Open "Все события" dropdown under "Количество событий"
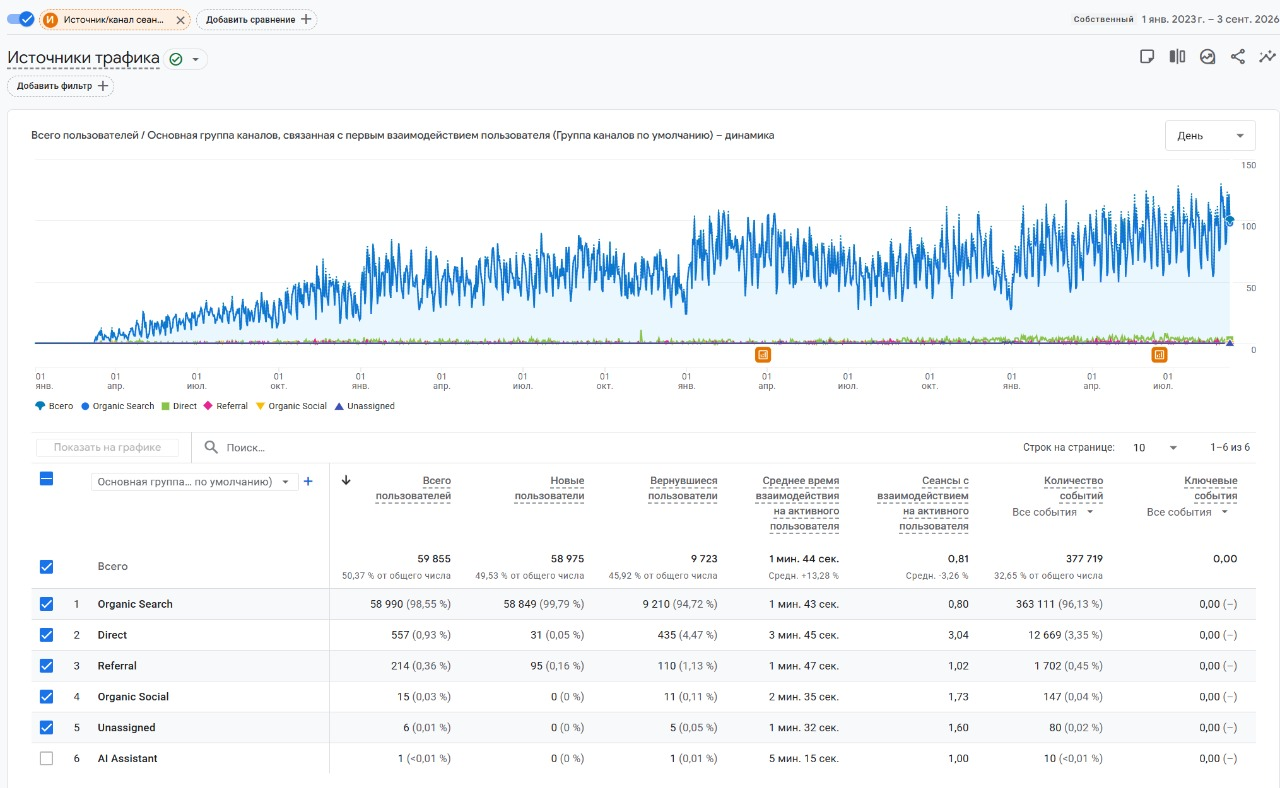Image resolution: width=1280 pixels, height=788 pixels. click(x=1053, y=512)
